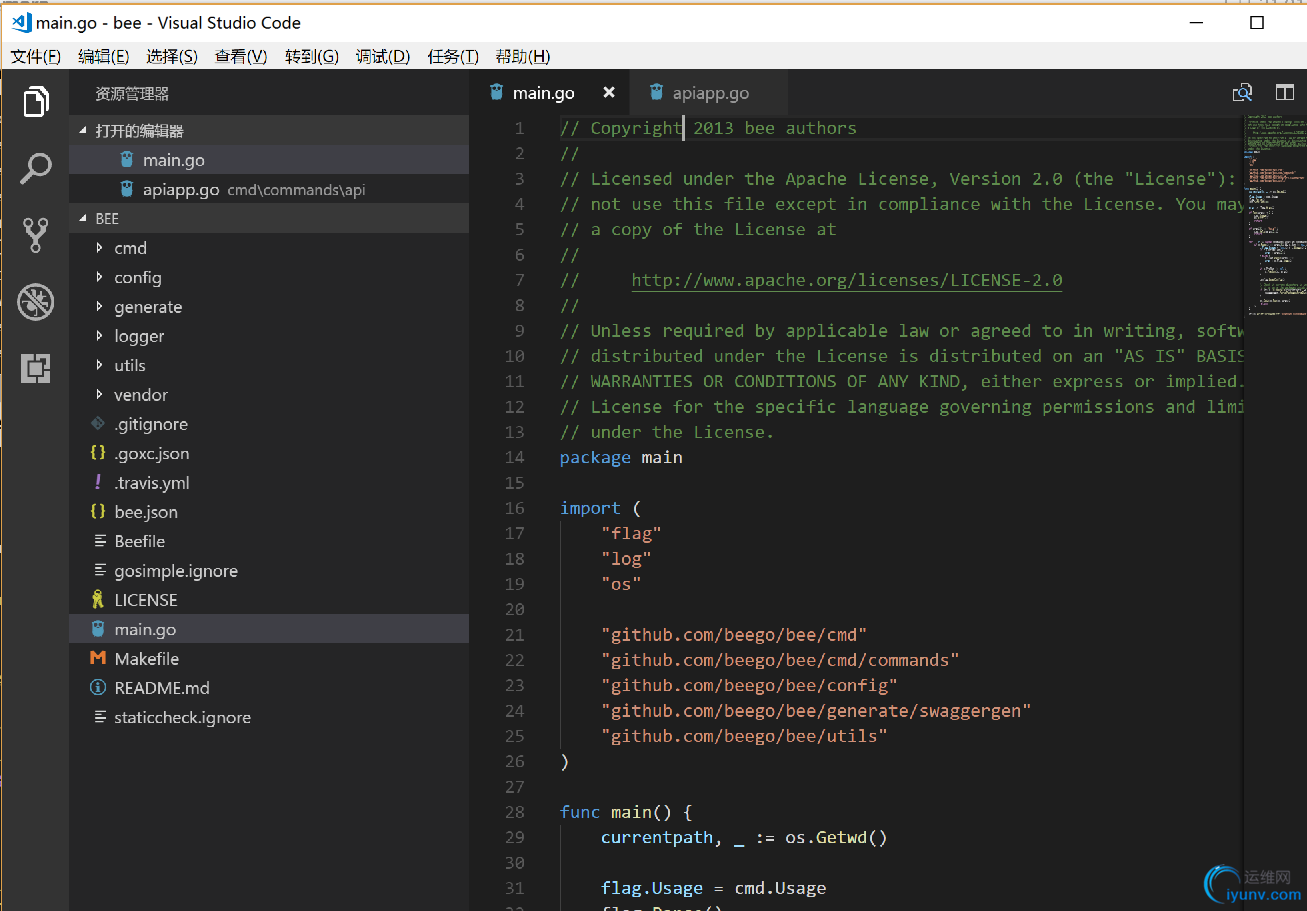Close the main.go editor tab
Screen dimensions: 1307x911
(x=609, y=93)
